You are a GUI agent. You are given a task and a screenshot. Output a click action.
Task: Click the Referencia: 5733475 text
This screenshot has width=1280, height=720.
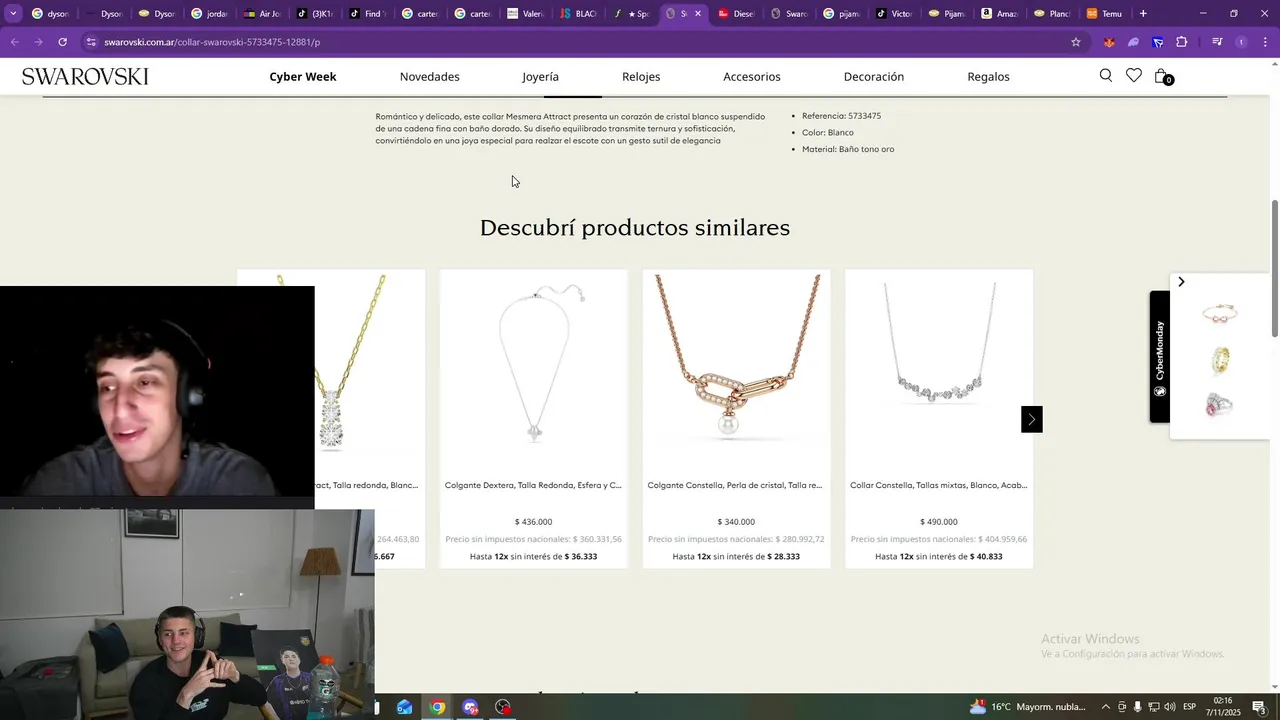pos(841,116)
